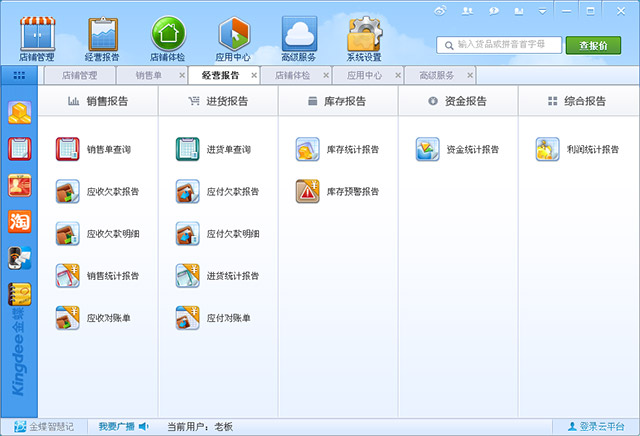Close the 店铺体检 tab

[x=327, y=76]
